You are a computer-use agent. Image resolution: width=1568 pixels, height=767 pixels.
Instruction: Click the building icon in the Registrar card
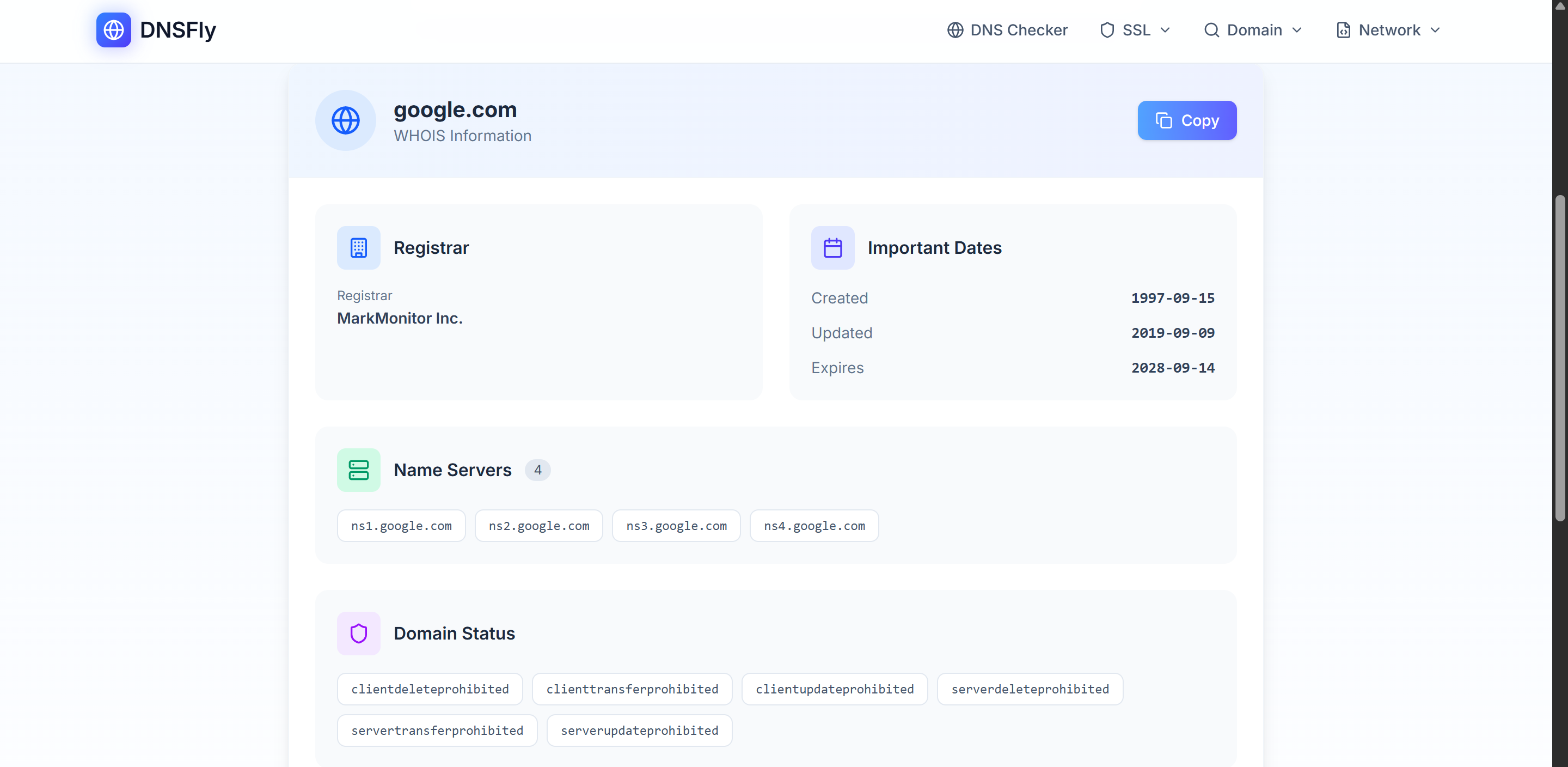(358, 247)
